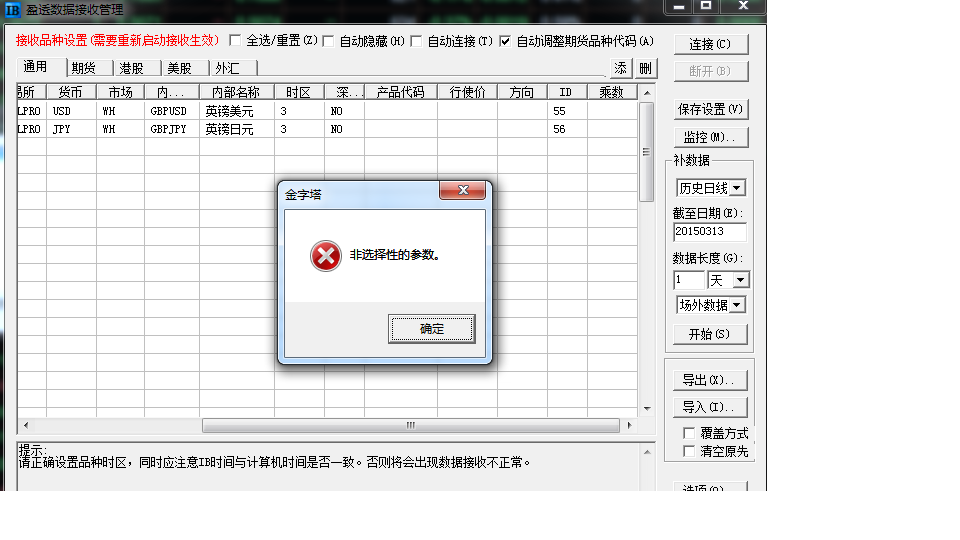Open the 历史日线 dropdown
Viewport: 960px width, 540px height.
click(x=738, y=188)
